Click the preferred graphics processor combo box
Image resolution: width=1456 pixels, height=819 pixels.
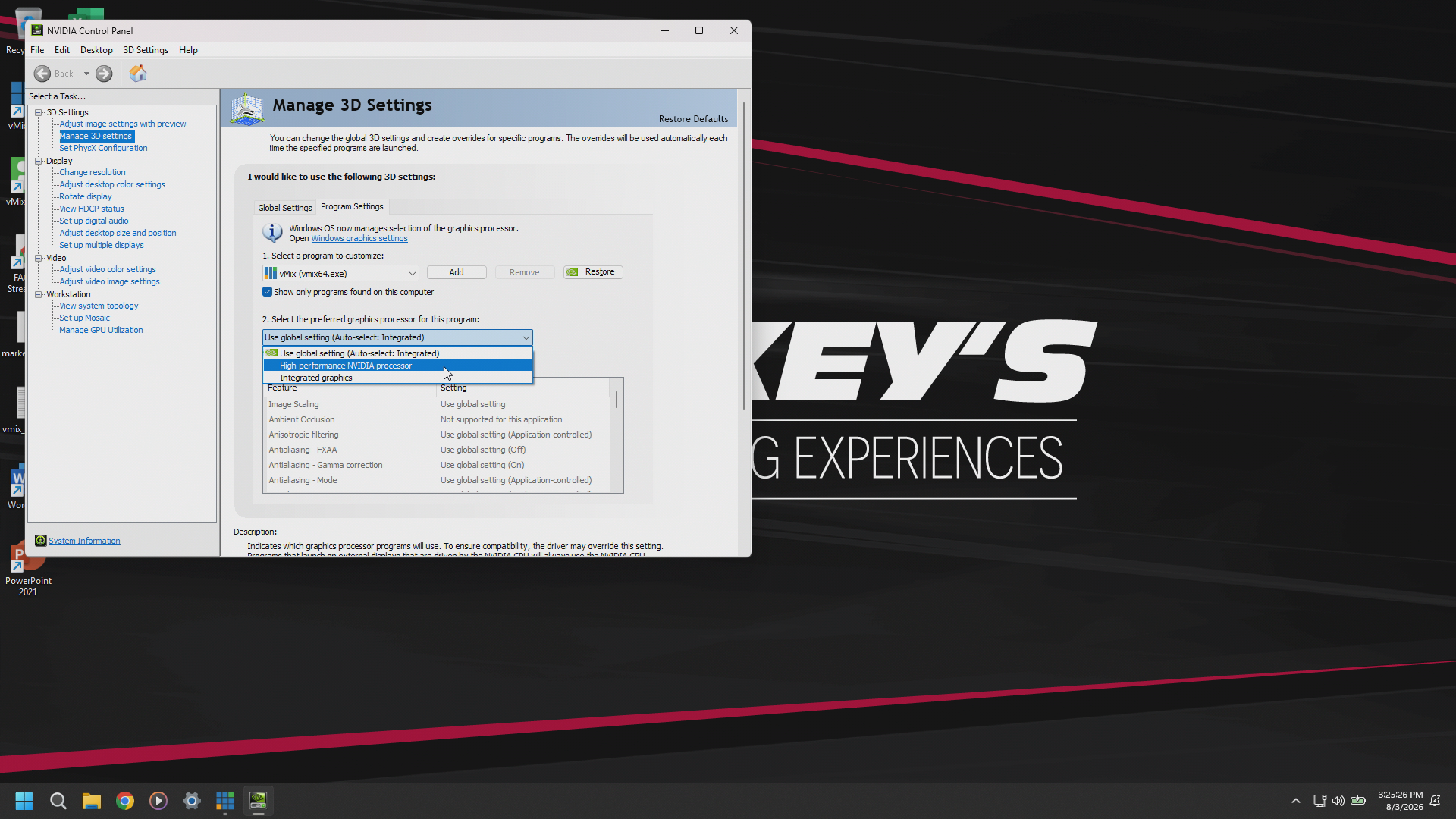397,337
